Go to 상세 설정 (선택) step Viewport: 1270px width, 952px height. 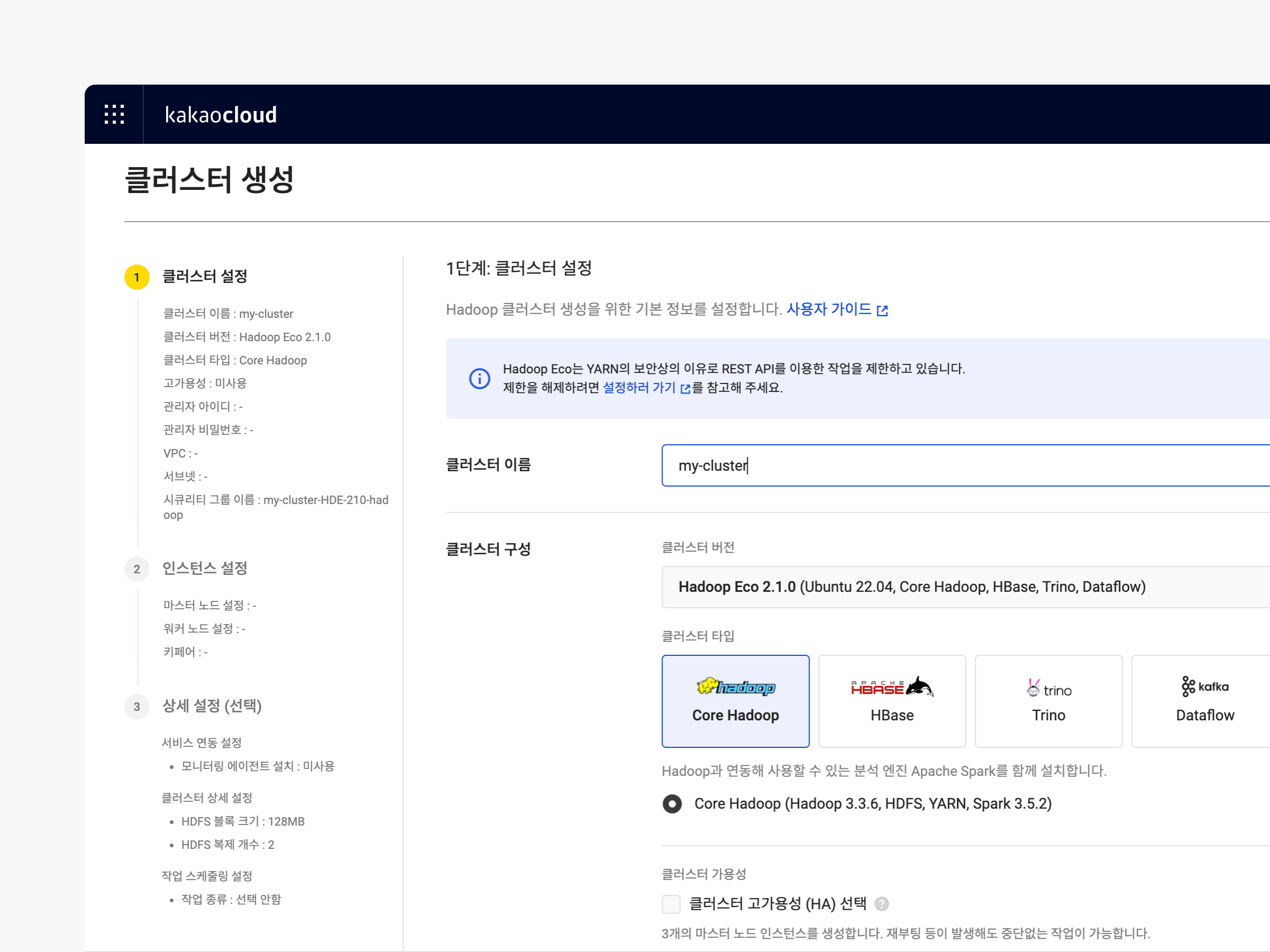pyautogui.click(x=212, y=706)
